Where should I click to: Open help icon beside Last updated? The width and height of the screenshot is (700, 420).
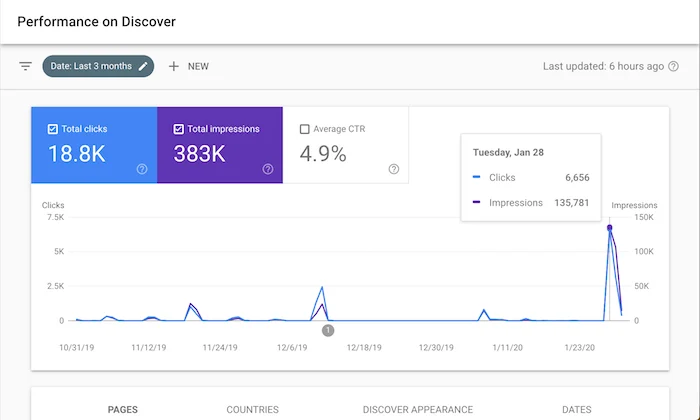click(673, 67)
